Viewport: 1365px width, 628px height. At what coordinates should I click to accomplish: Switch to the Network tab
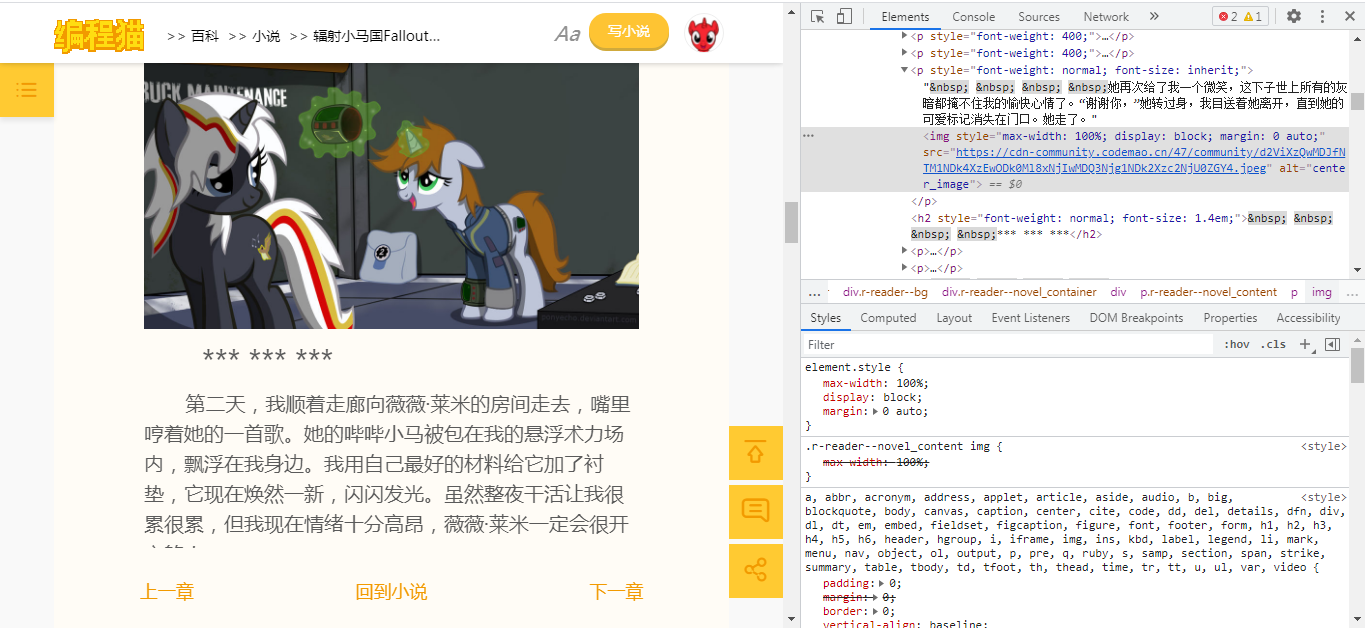[x=1106, y=16]
